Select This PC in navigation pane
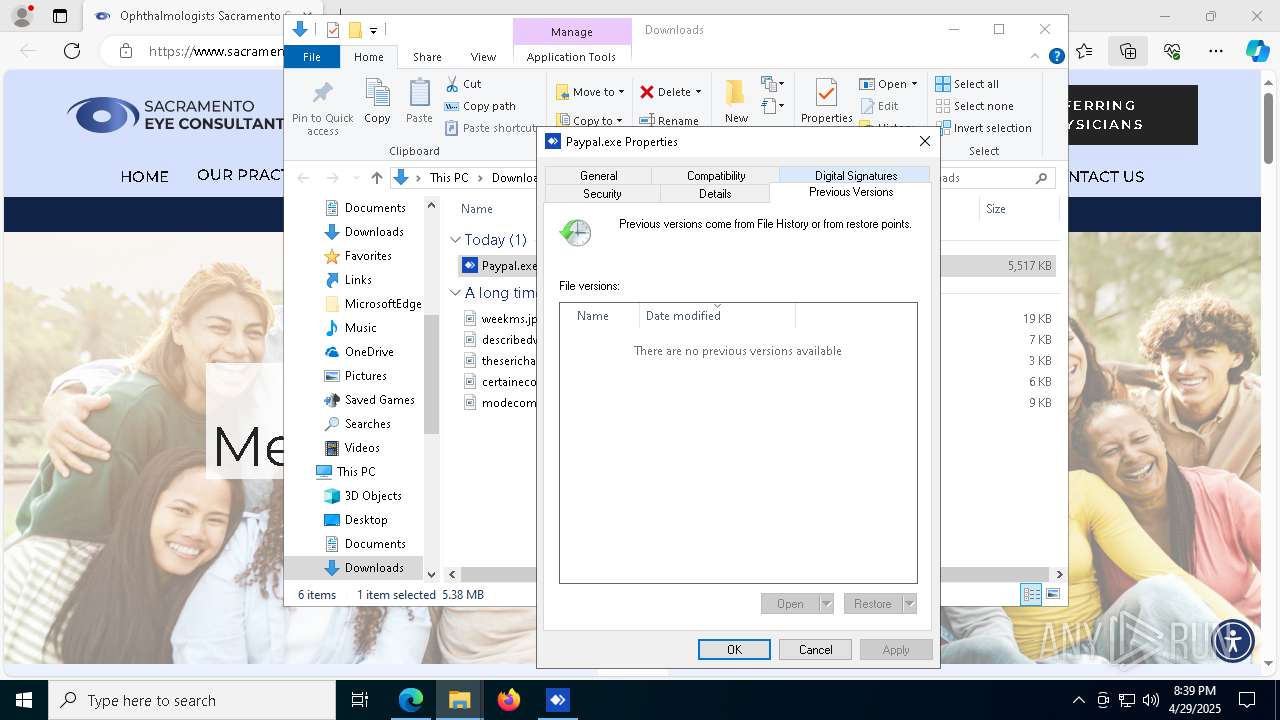The image size is (1280, 720). click(346, 472)
